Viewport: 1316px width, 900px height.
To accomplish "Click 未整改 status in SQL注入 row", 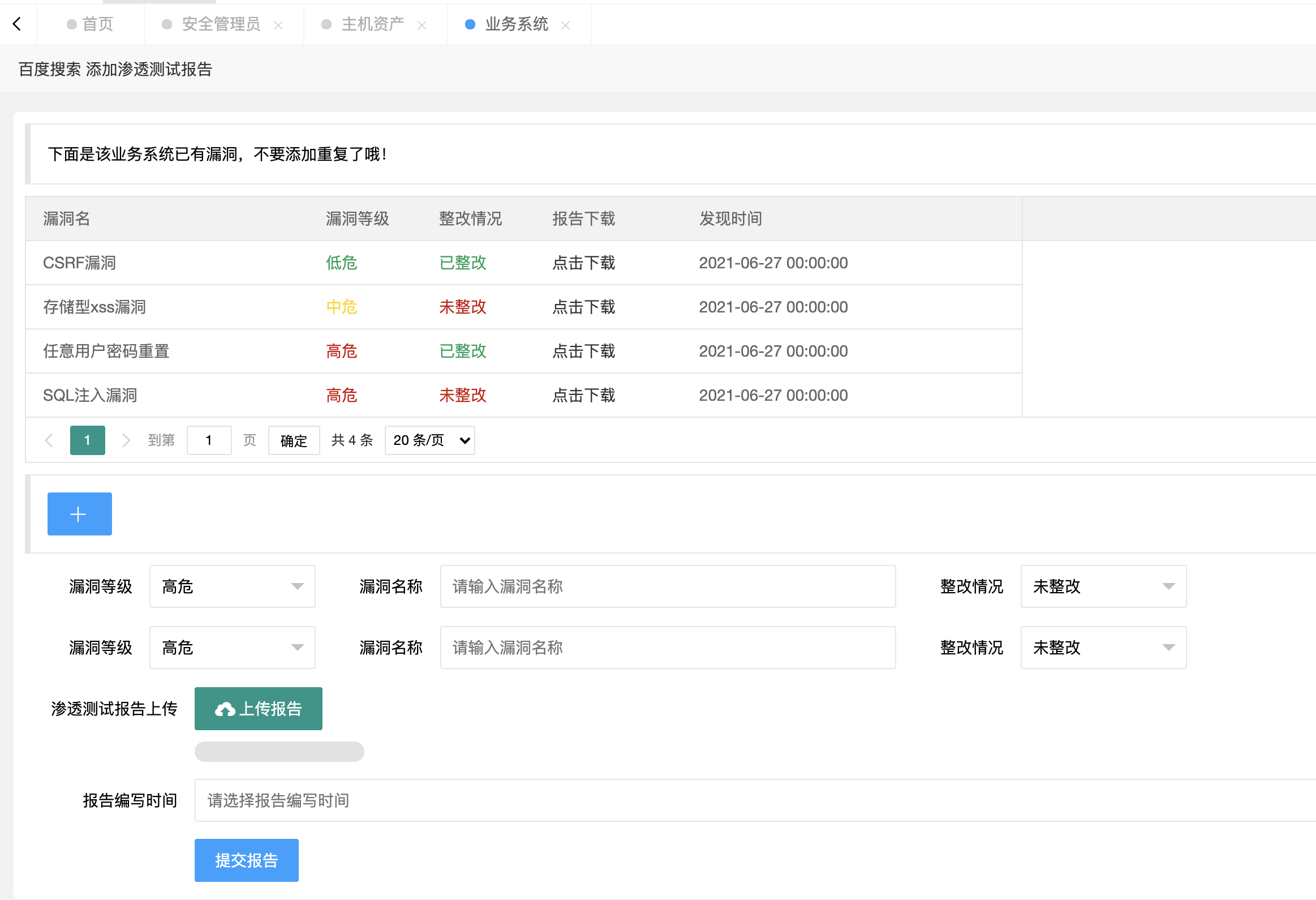I will coord(463,395).
